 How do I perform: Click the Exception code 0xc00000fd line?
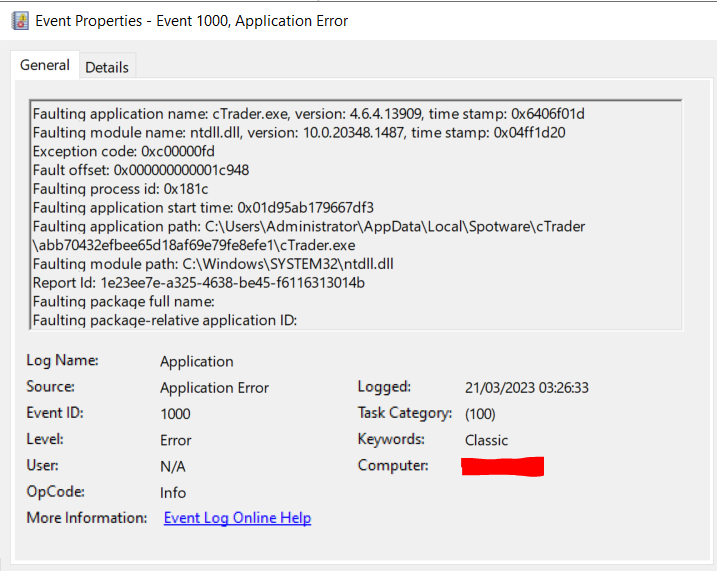(123, 151)
